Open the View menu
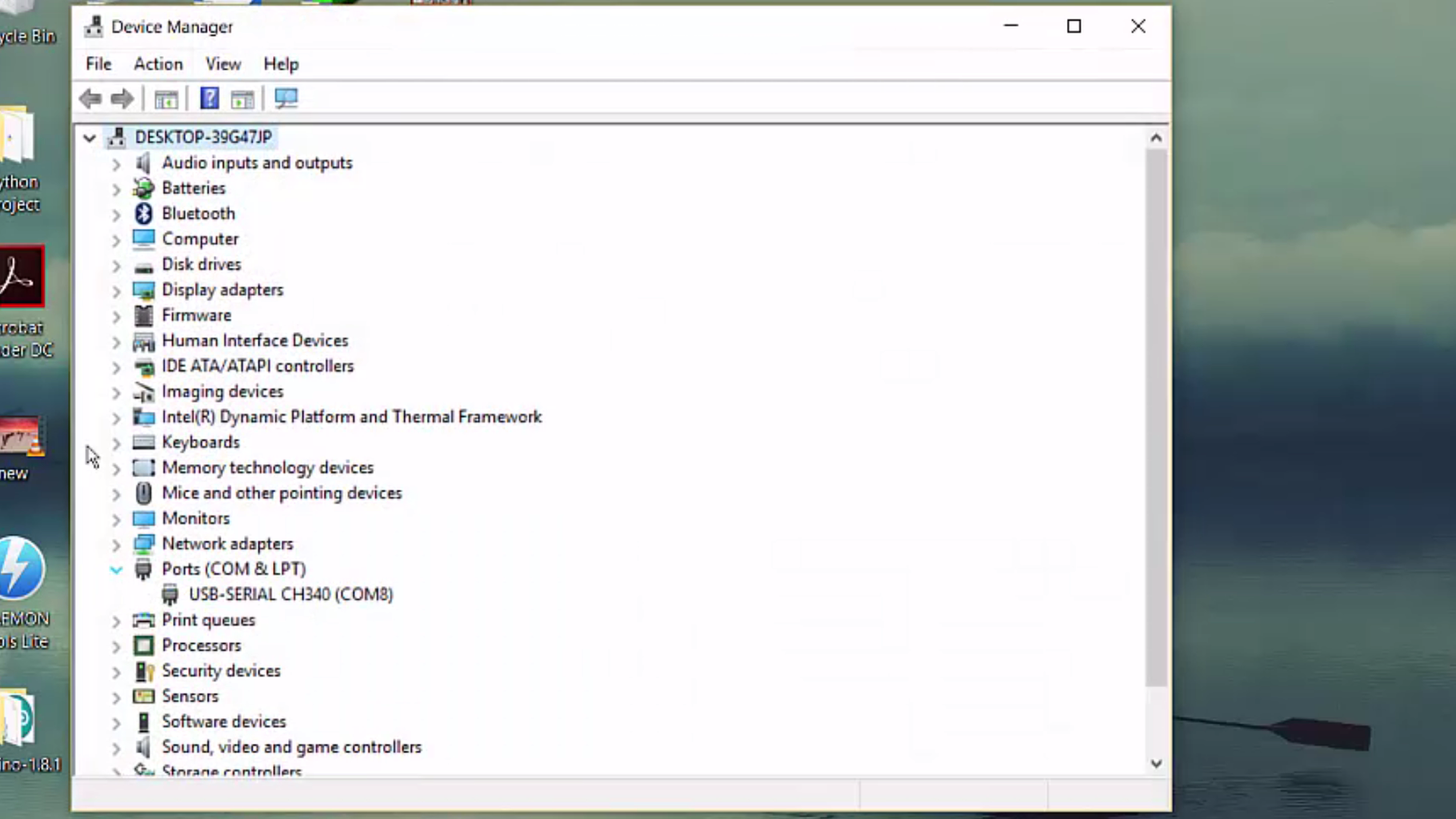Image resolution: width=1456 pixels, height=819 pixels. click(x=222, y=64)
